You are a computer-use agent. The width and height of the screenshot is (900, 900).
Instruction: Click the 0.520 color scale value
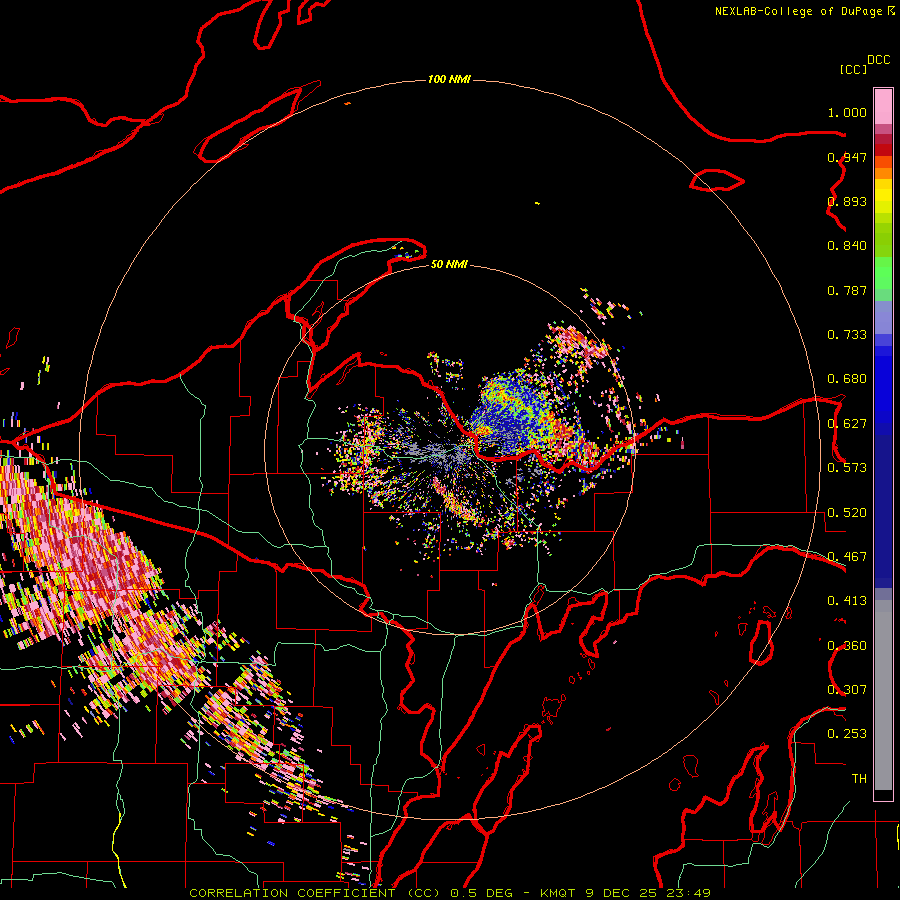(x=847, y=513)
